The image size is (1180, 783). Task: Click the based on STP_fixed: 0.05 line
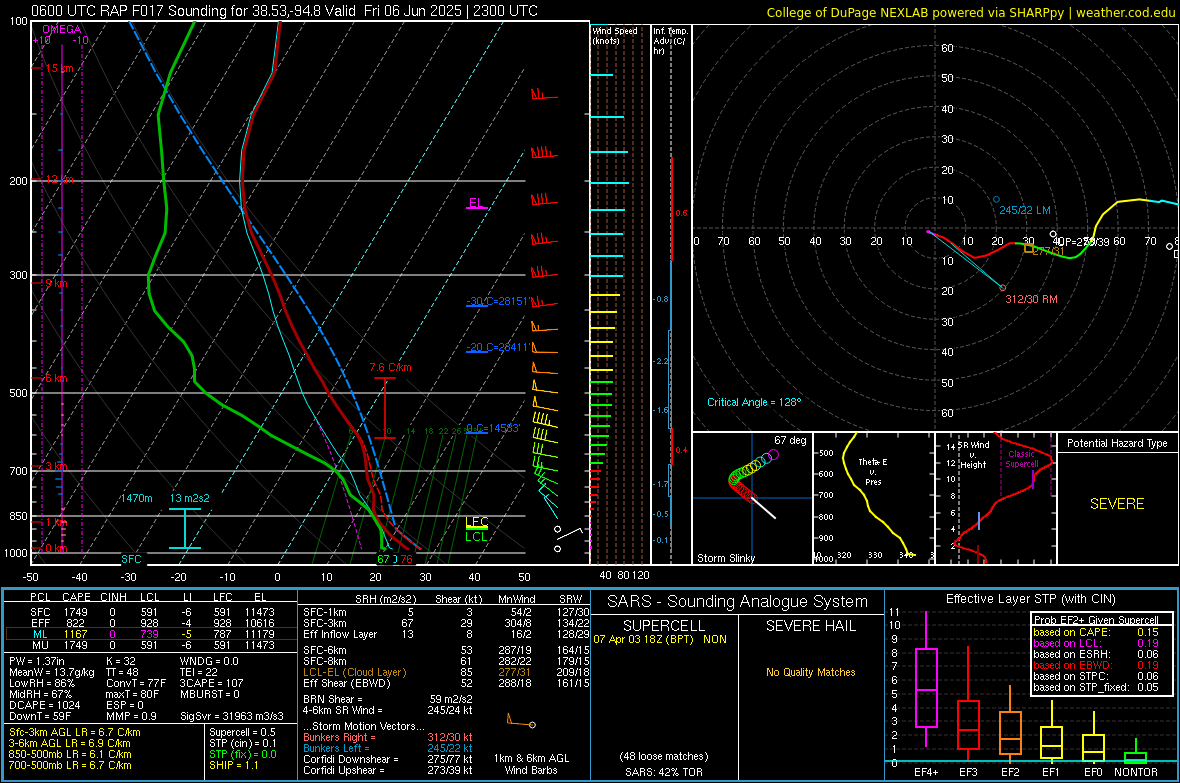coord(1096,687)
